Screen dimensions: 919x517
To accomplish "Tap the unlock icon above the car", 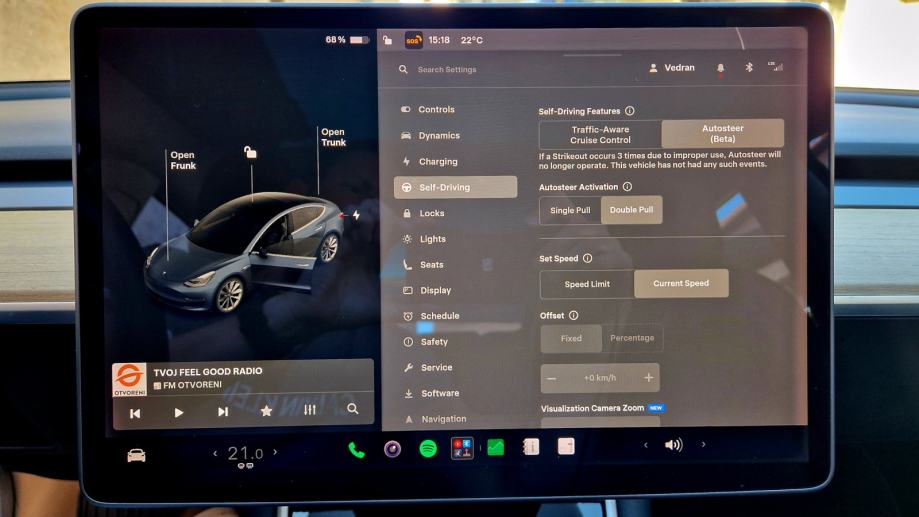I will click(250, 152).
